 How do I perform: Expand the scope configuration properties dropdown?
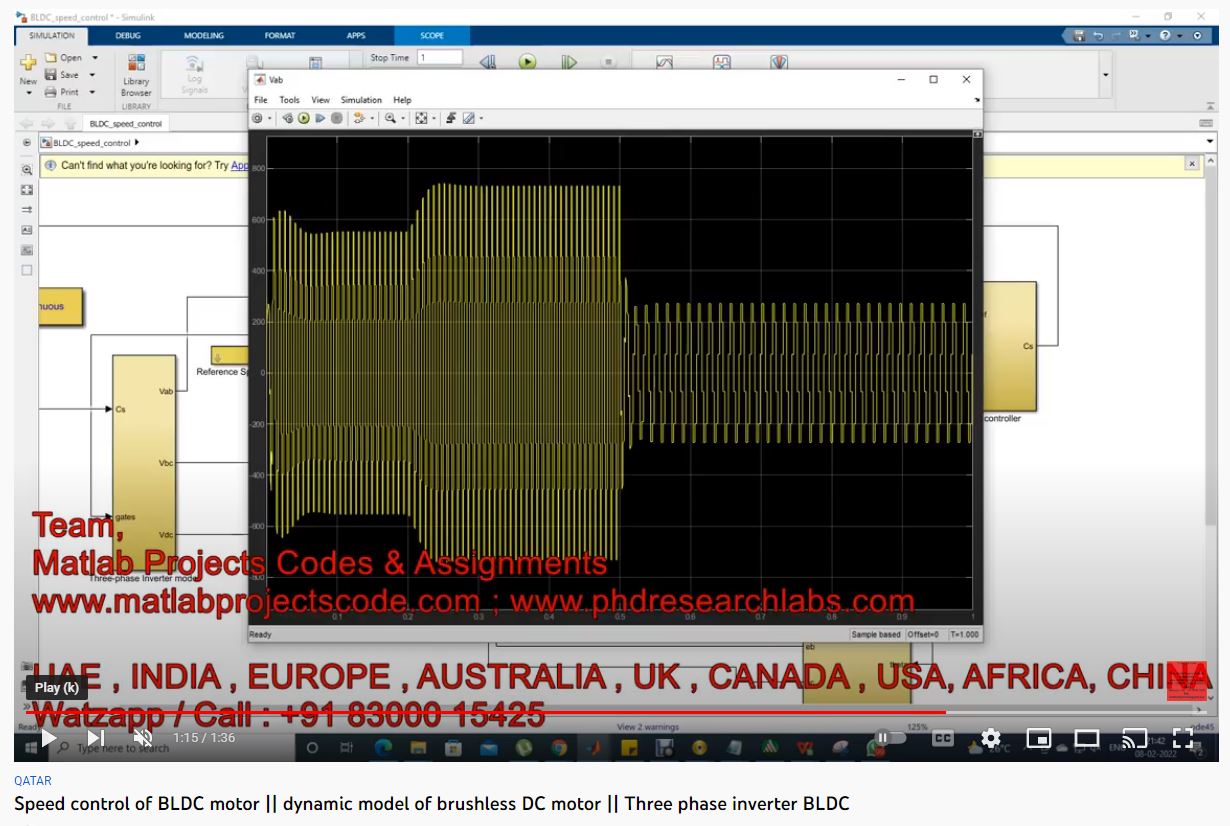tap(268, 118)
